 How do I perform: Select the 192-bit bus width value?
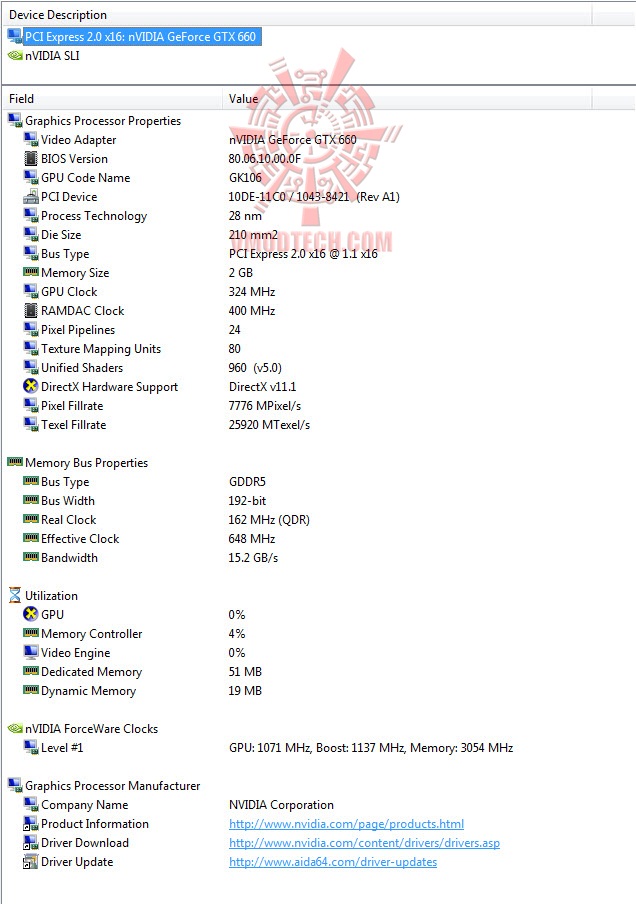[x=247, y=501]
